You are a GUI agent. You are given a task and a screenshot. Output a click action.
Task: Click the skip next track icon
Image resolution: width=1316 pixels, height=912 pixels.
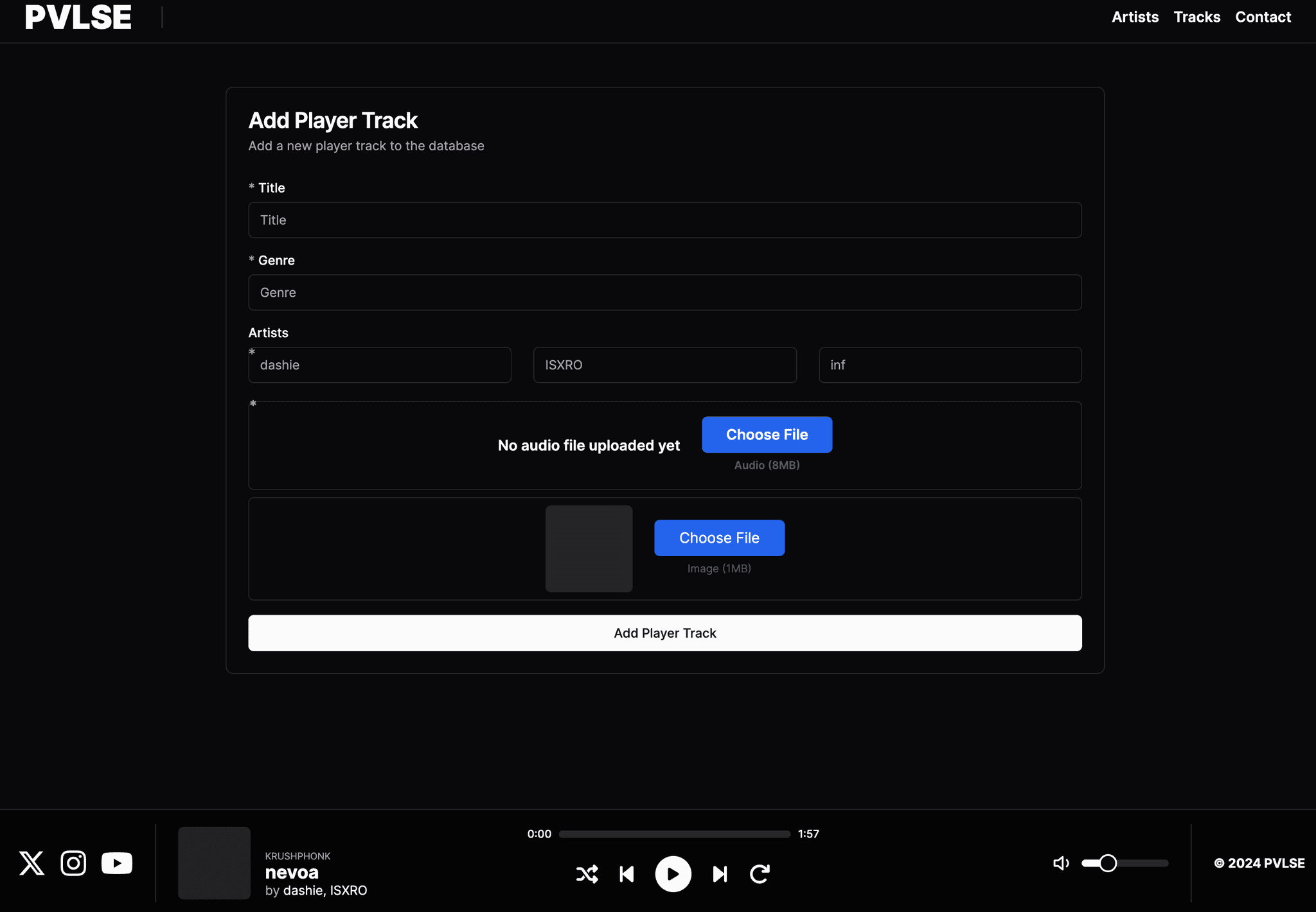719,873
